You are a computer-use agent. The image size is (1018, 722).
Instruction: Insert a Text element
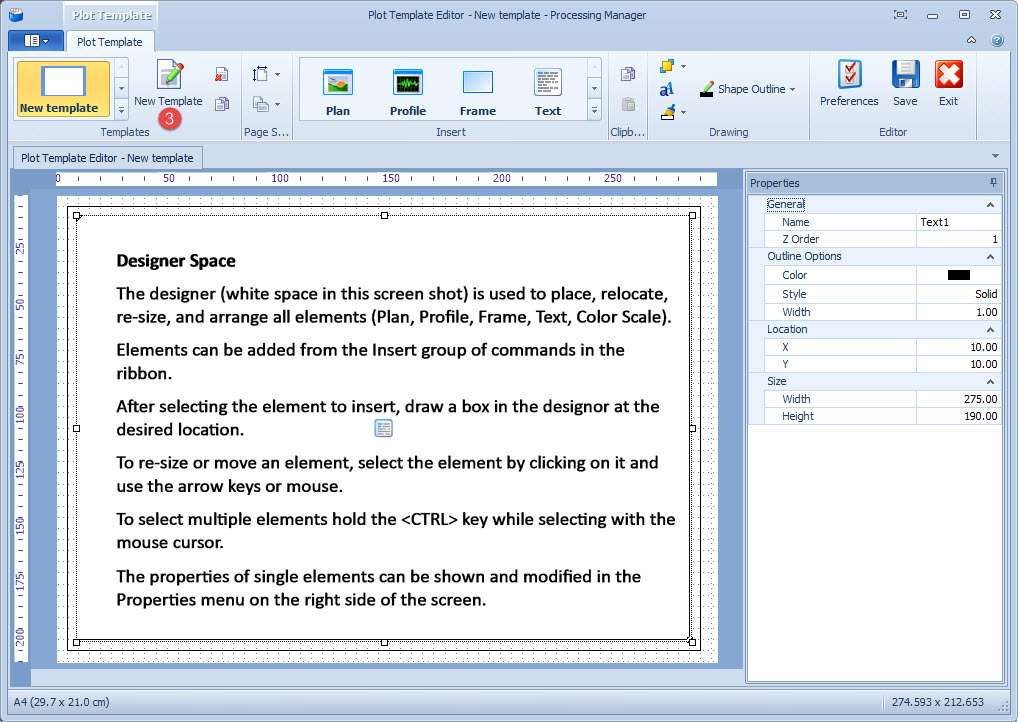pos(548,92)
